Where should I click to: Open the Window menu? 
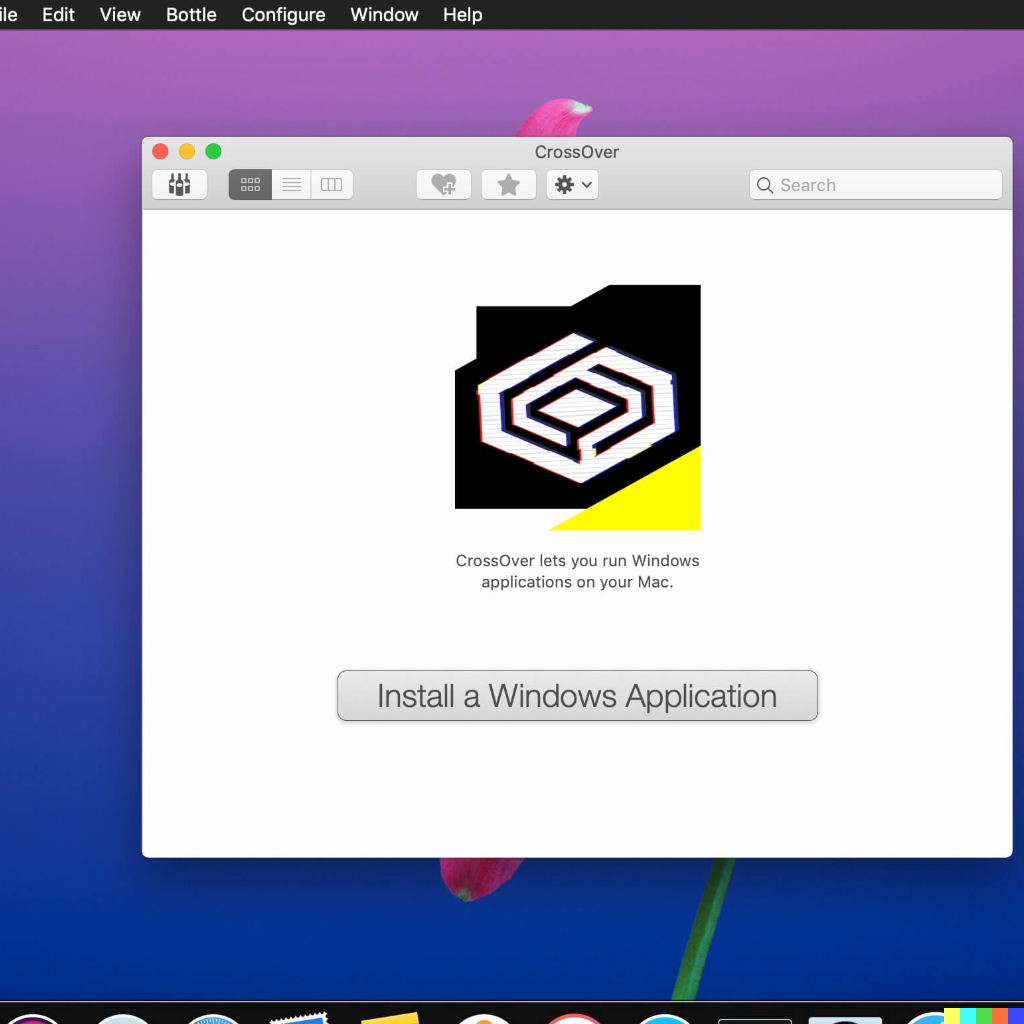click(385, 14)
